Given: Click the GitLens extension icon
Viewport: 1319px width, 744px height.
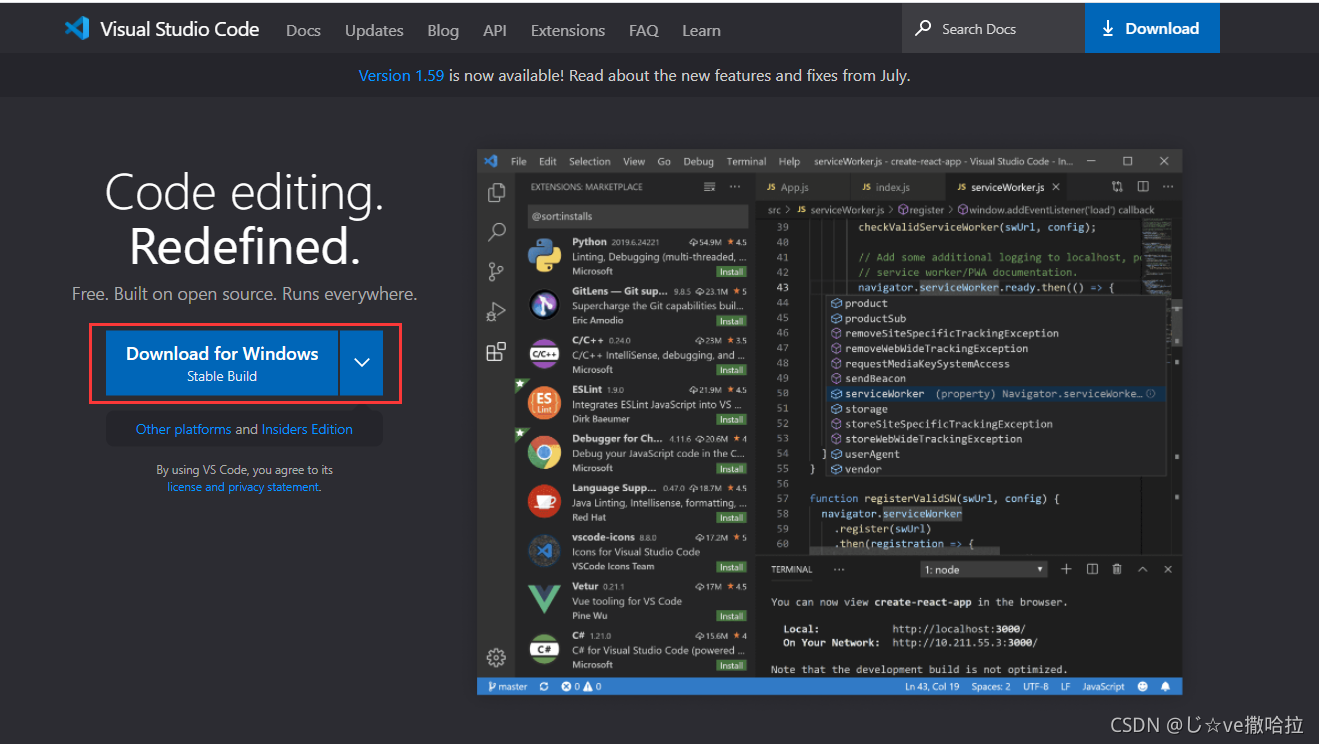Looking at the screenshot, I should 544,304.
